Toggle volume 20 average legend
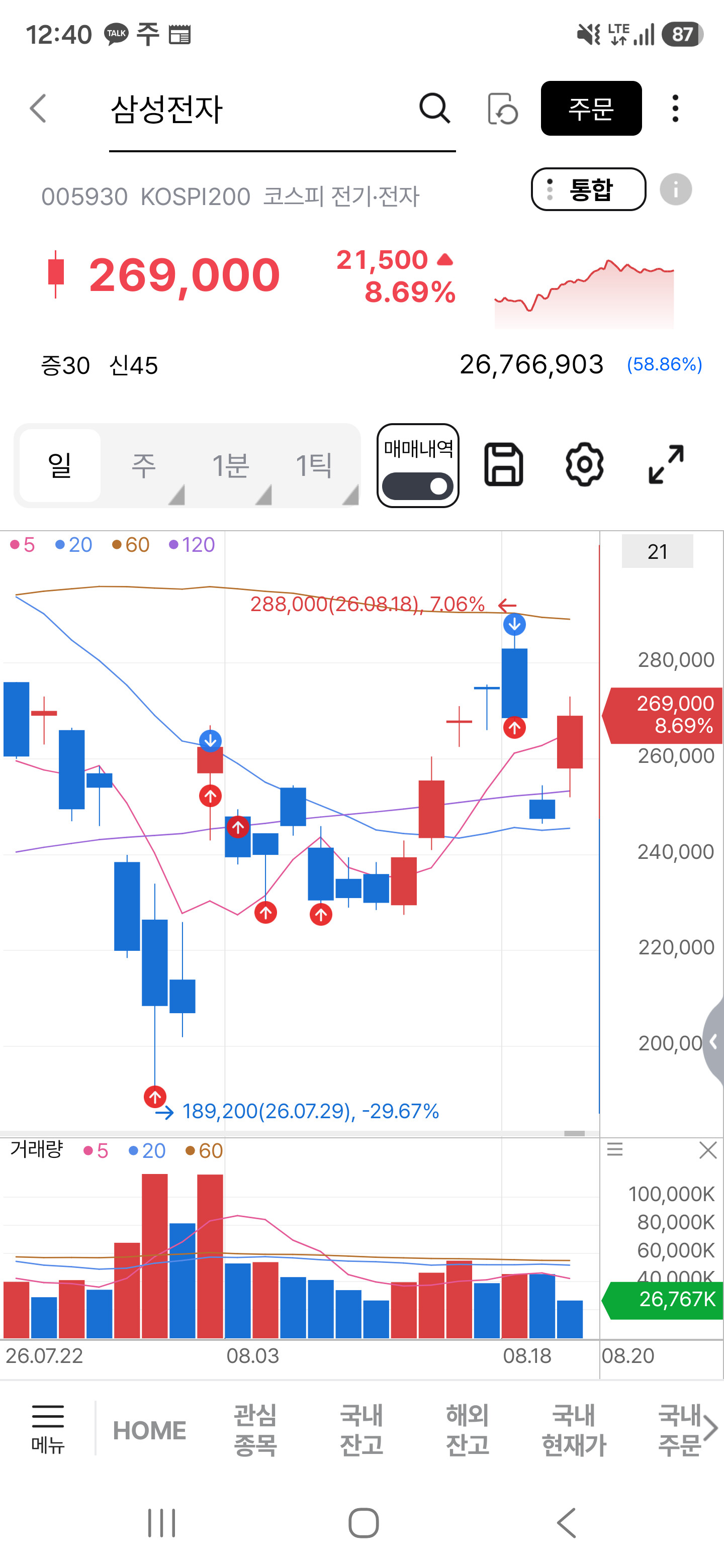The image size is (724, 1568). (147, 1150)
